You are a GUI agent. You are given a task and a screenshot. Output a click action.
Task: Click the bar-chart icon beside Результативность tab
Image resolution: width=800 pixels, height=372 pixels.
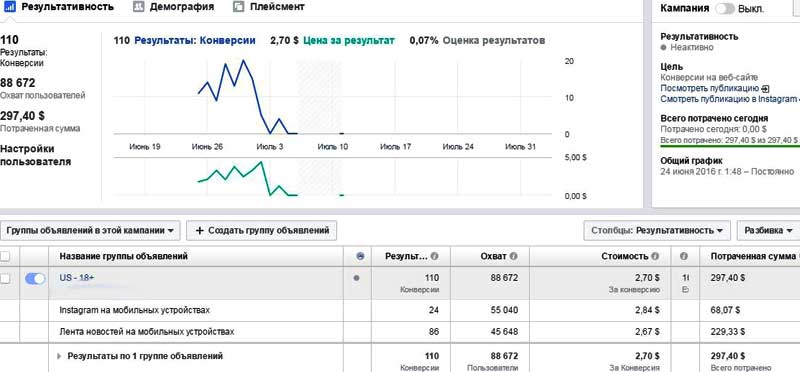click(x=10, y=7)
